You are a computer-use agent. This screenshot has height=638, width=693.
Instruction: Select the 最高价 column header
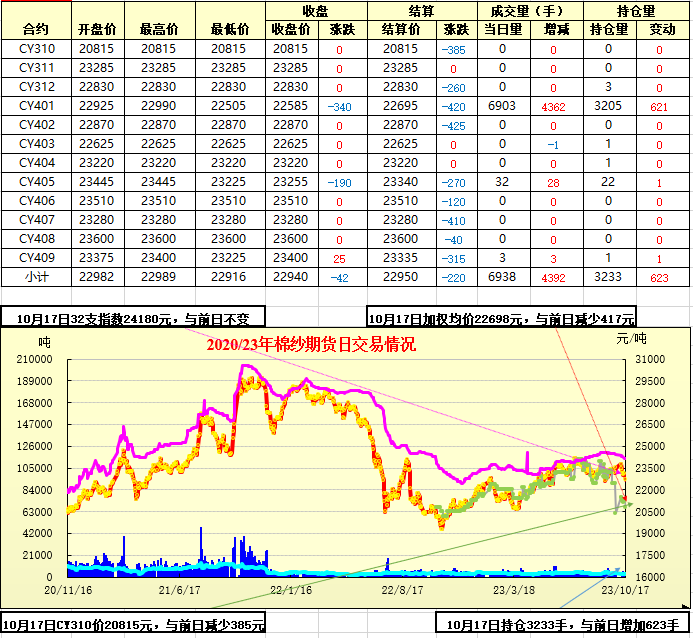pos(161,29)
